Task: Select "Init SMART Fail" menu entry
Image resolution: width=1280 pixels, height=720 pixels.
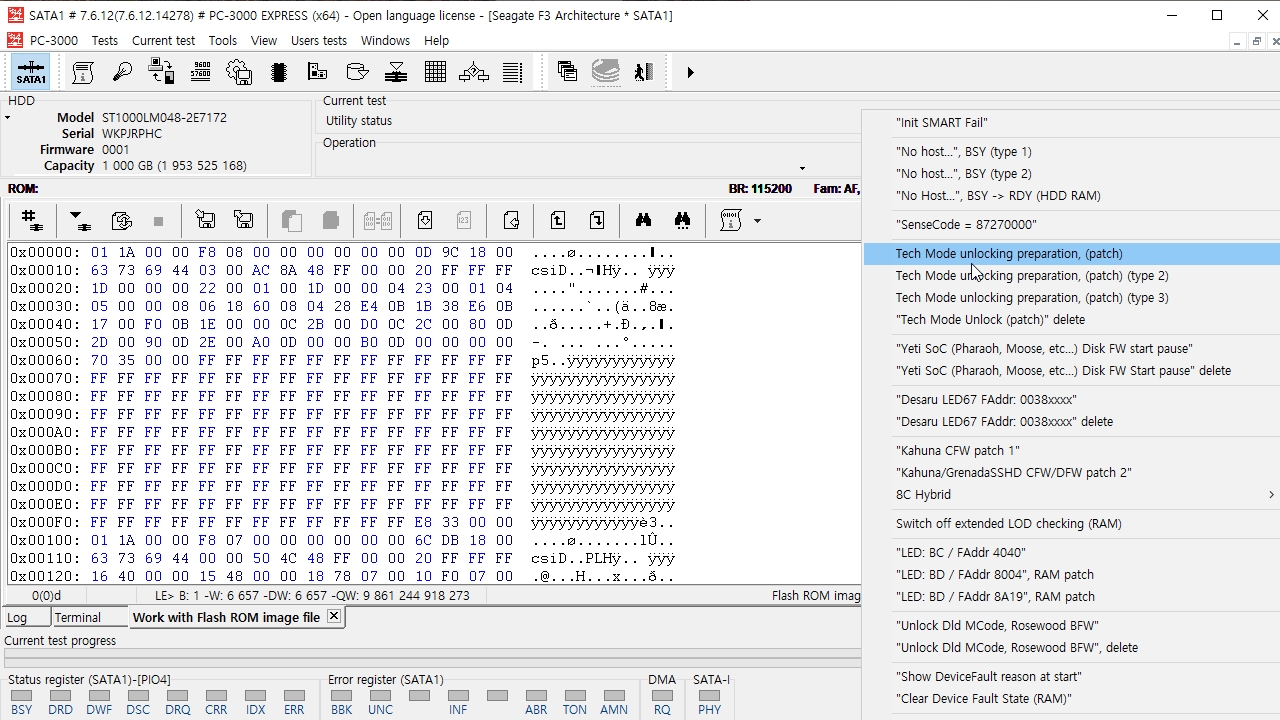Action: [941, 123]
